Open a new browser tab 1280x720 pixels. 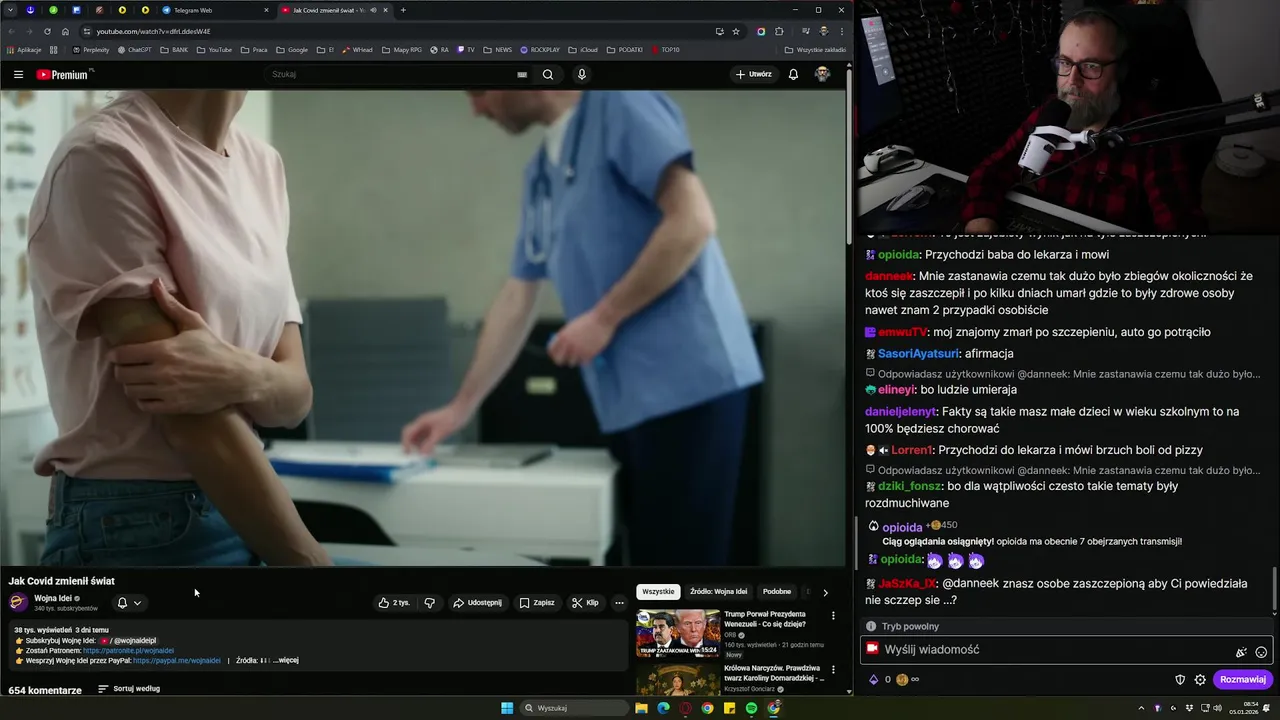(403, 10)
